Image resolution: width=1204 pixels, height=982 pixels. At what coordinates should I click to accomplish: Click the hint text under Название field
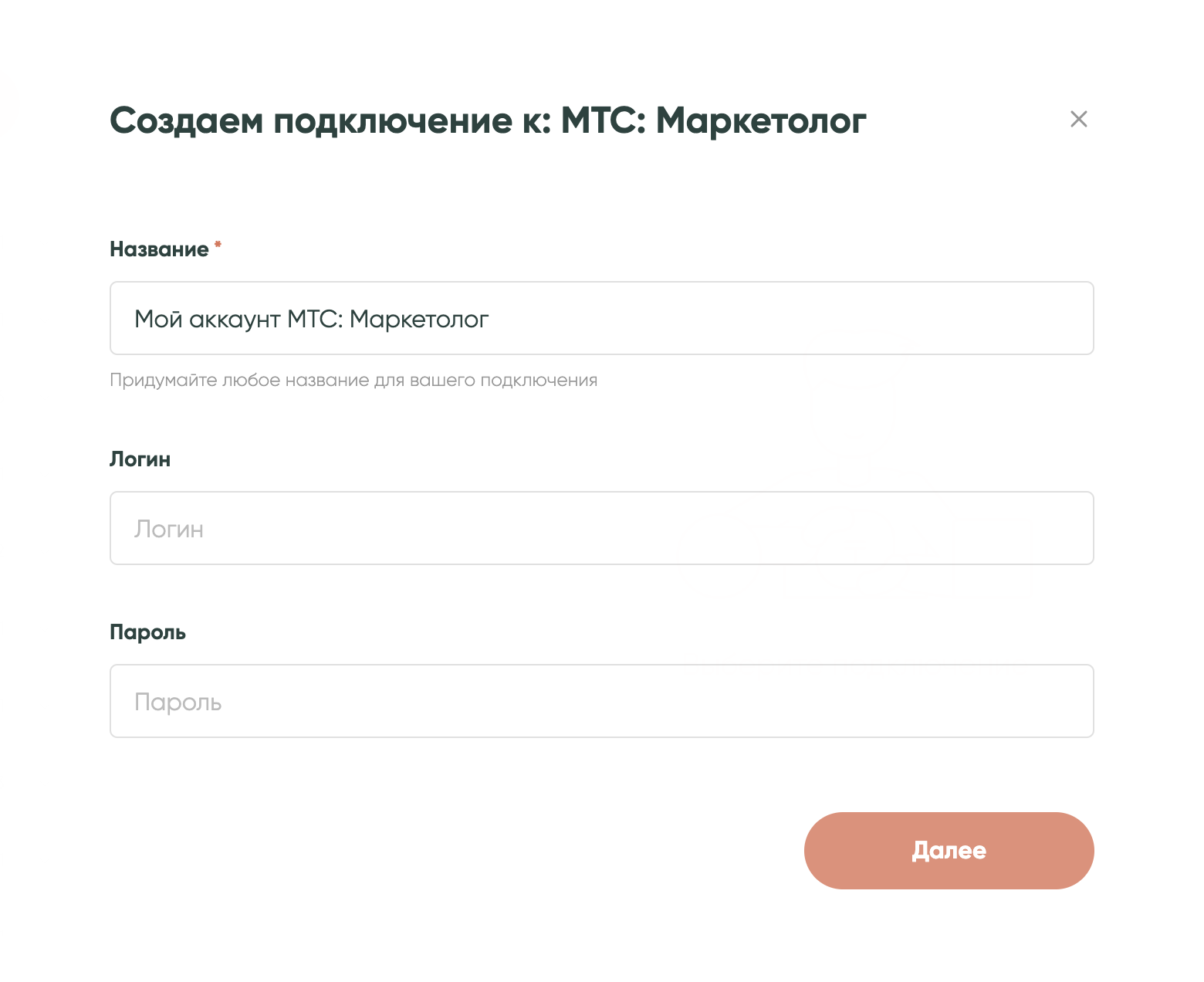tap(353, 380)
